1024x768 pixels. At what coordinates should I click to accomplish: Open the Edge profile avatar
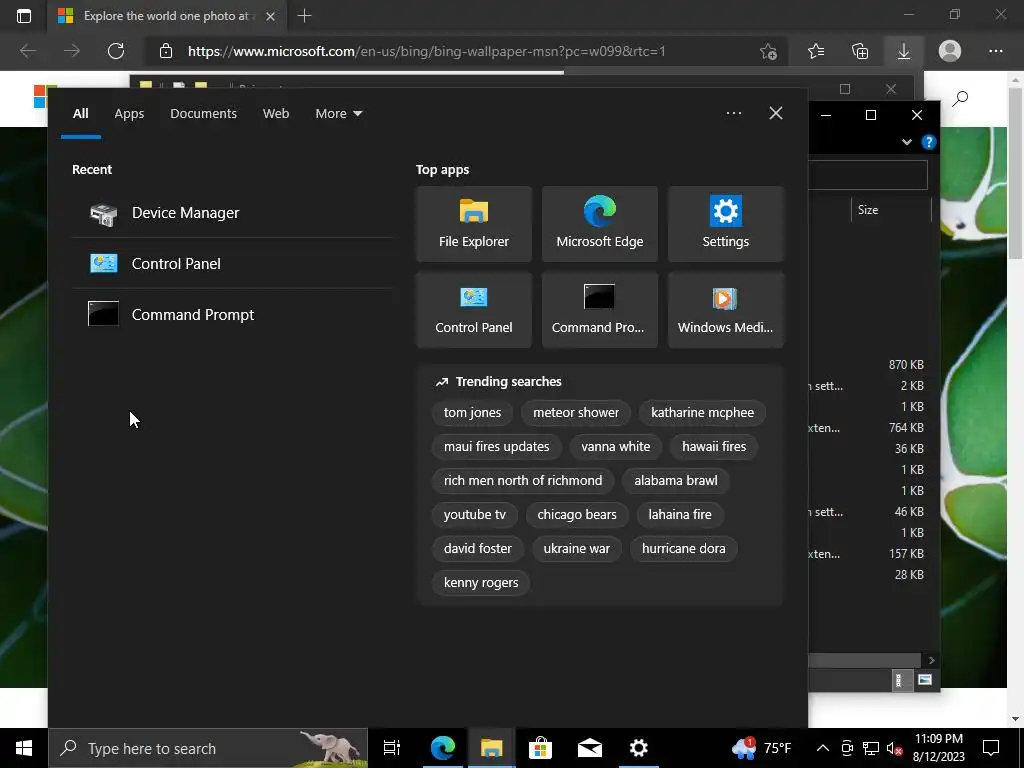tap(950, 51)
